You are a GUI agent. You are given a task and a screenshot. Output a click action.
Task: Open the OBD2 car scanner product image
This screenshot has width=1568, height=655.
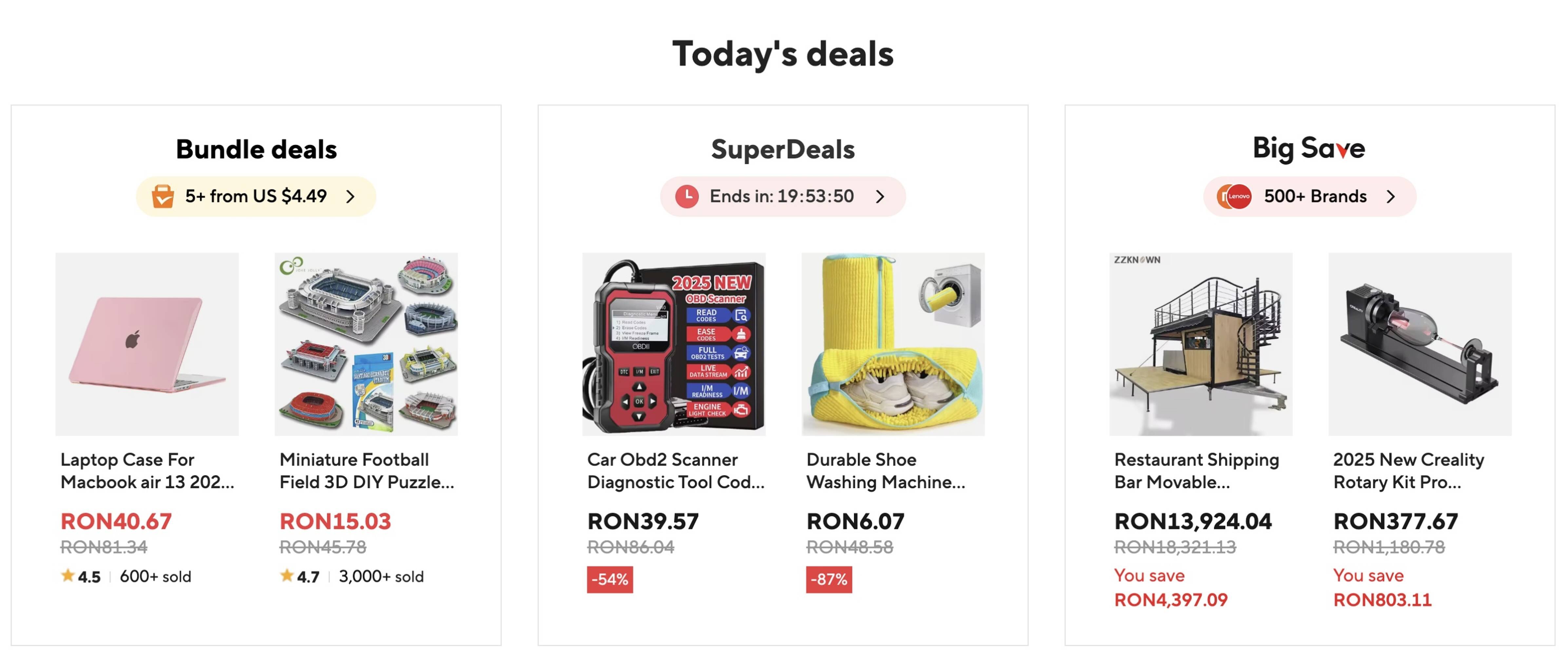click(x=673, y=344)
